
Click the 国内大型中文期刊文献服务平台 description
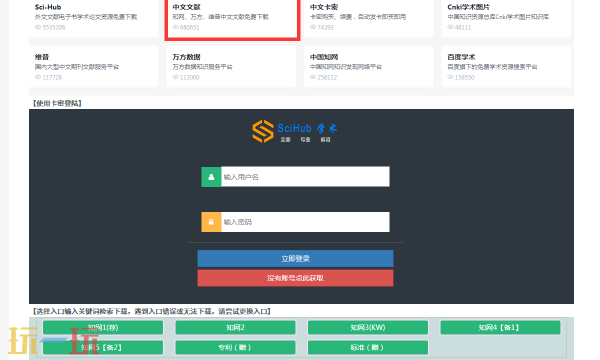point(77,67)
